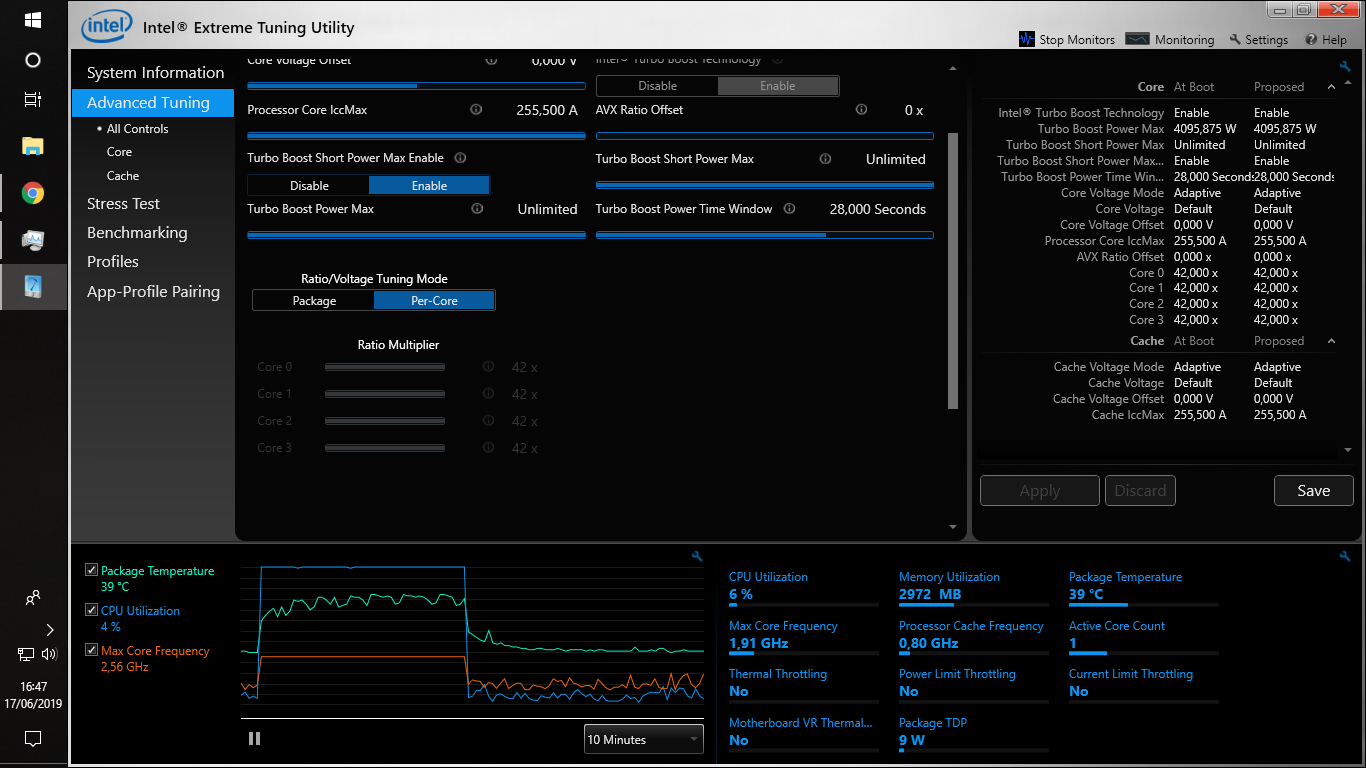The height and width of the screenshot is (768, 1366).
Task: Open the Action Center notification icon
Action: pyautogui.click(x=33, y=739)
